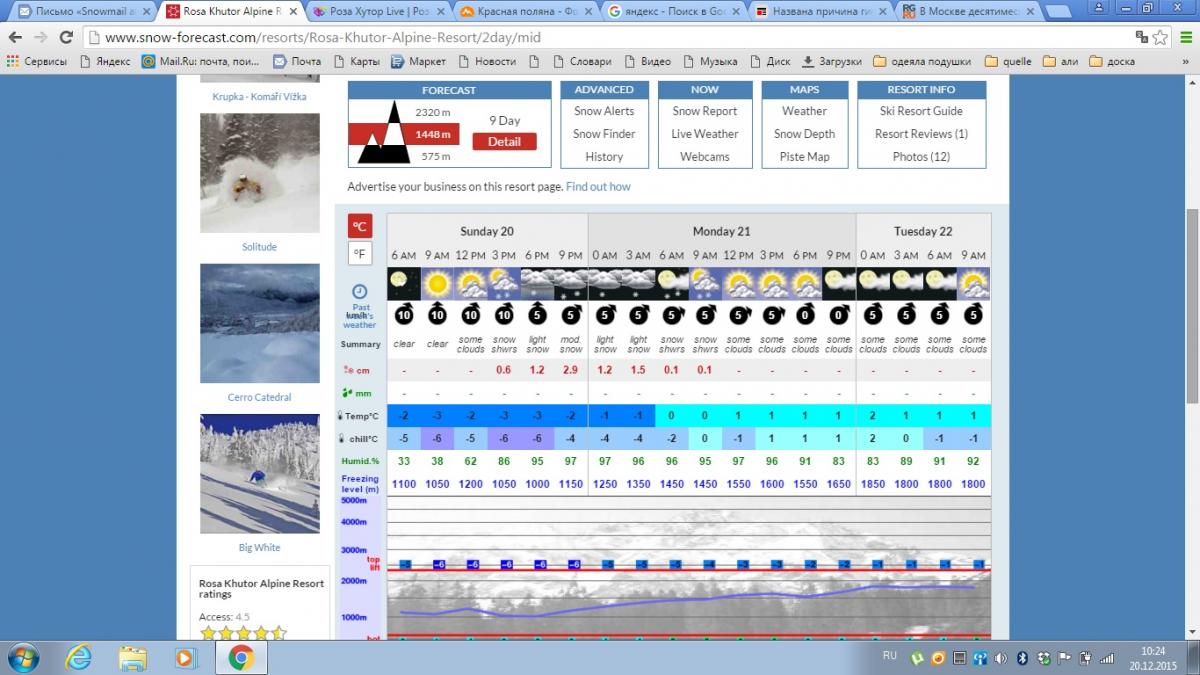
Task: Click the 'Find out how' advertise link
Action: (x=598, y=187)
